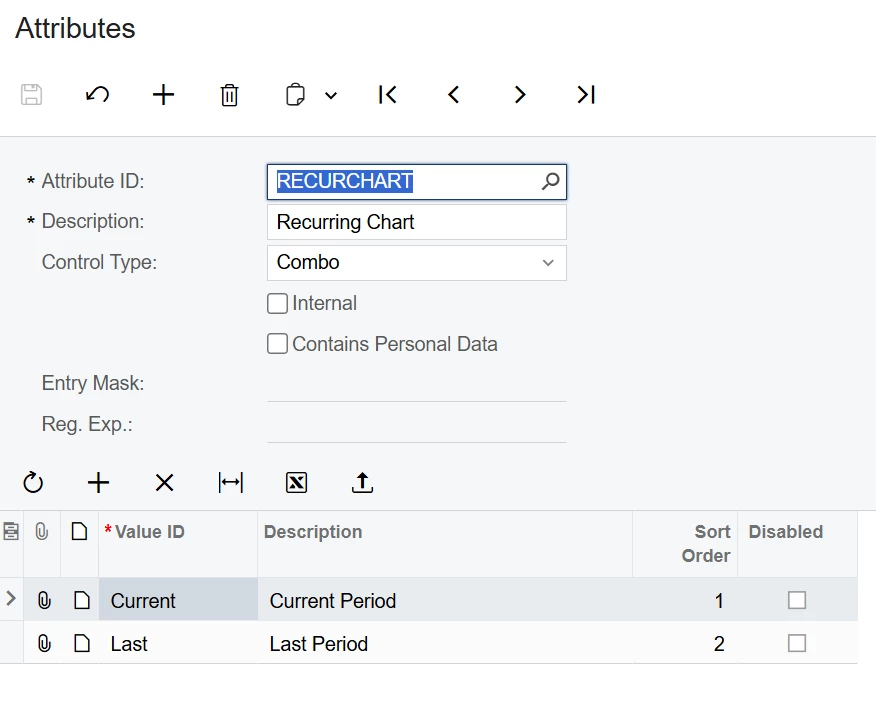Export grid values to Excel

[x=297, y=483]
